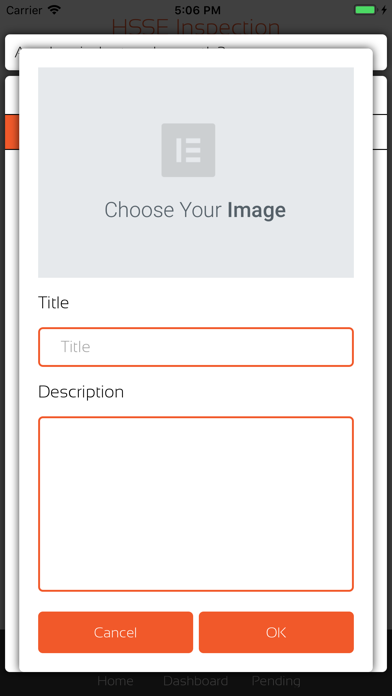Click the 5:06 PM clock
The height and width of the screenshot is (696, 392).
tap(196, 10)
